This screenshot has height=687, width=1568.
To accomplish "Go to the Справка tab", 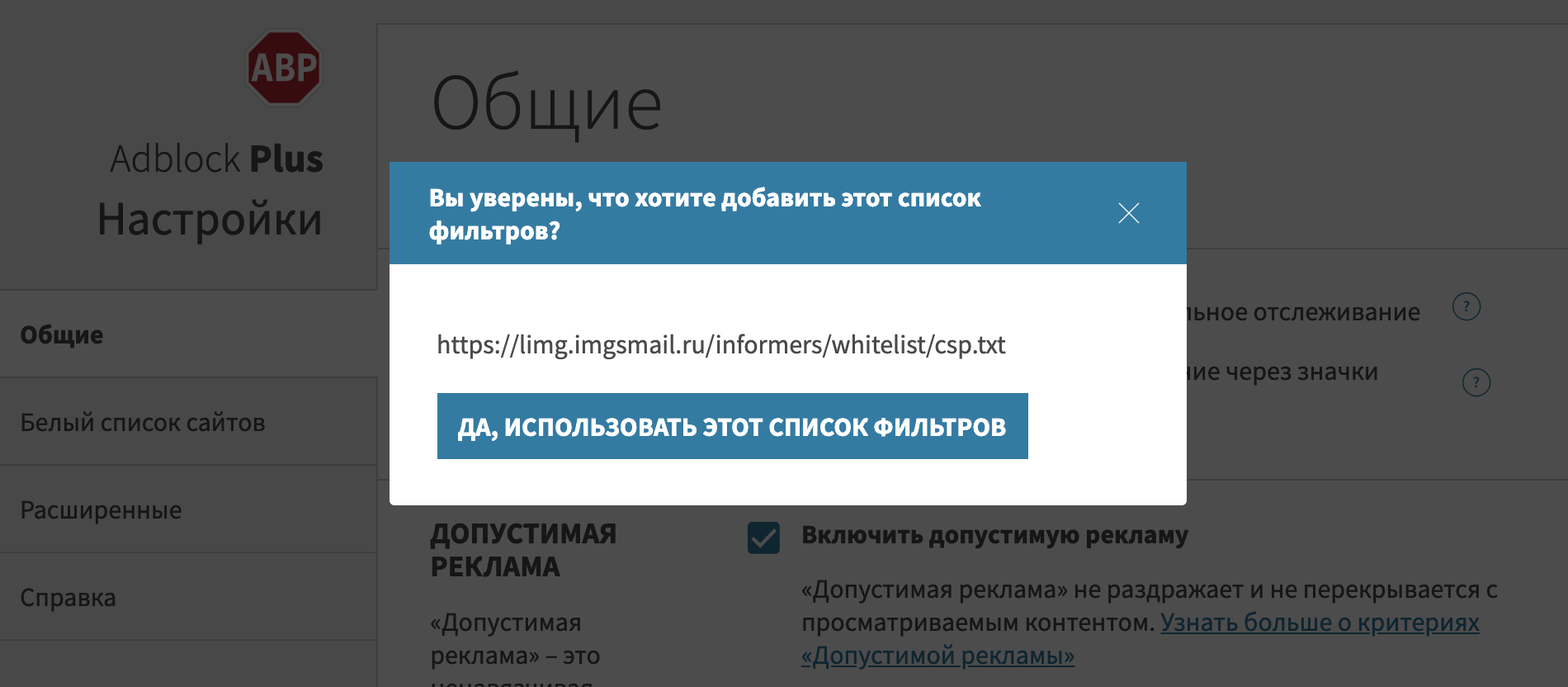I will pyautogui.click(x=68, y=597).
